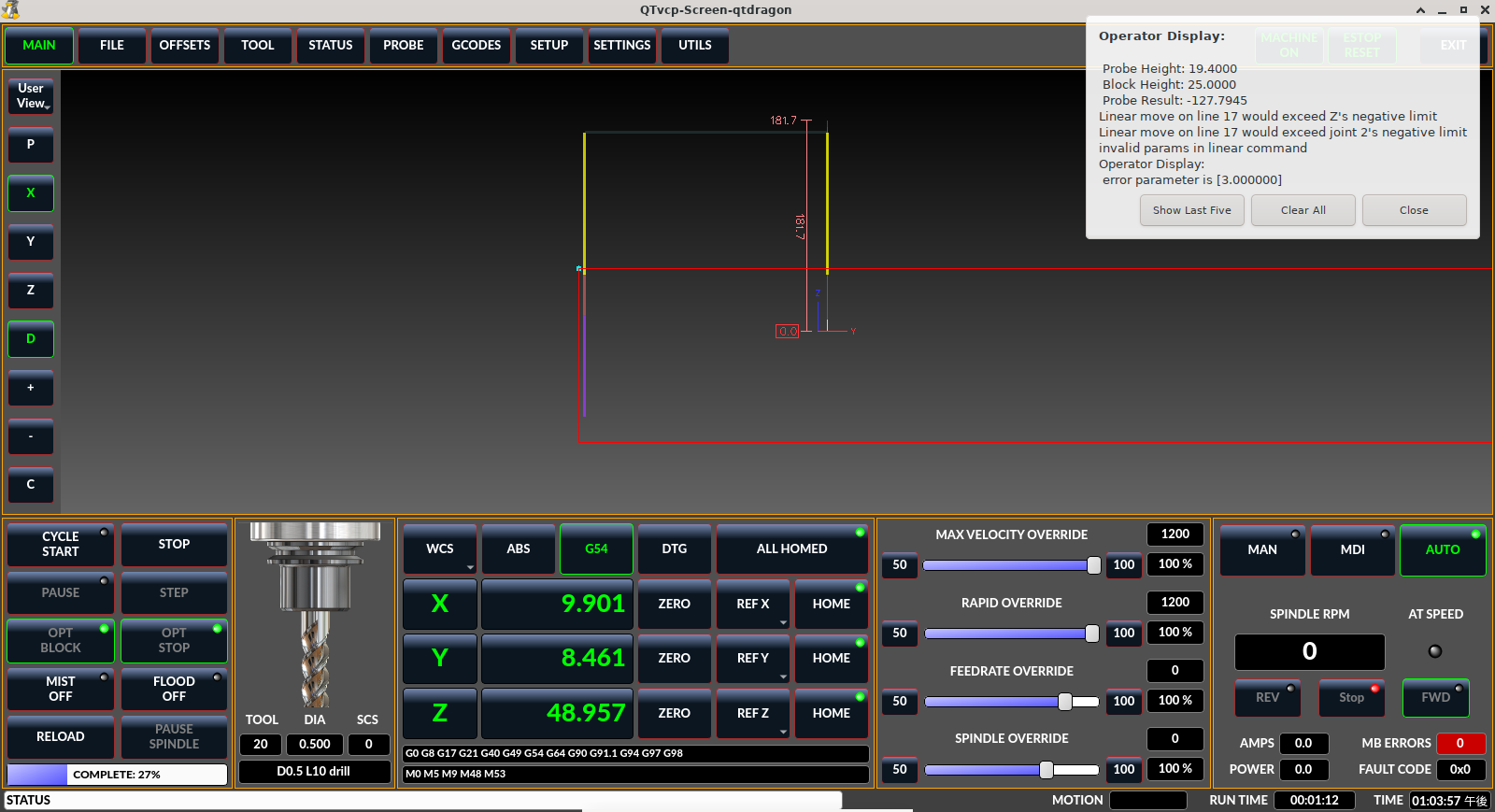The height and width of the screenshot is (812, 1495).
Task: Open the REF X dropdown
Action: pyautogui.click(x=753, y=605)
